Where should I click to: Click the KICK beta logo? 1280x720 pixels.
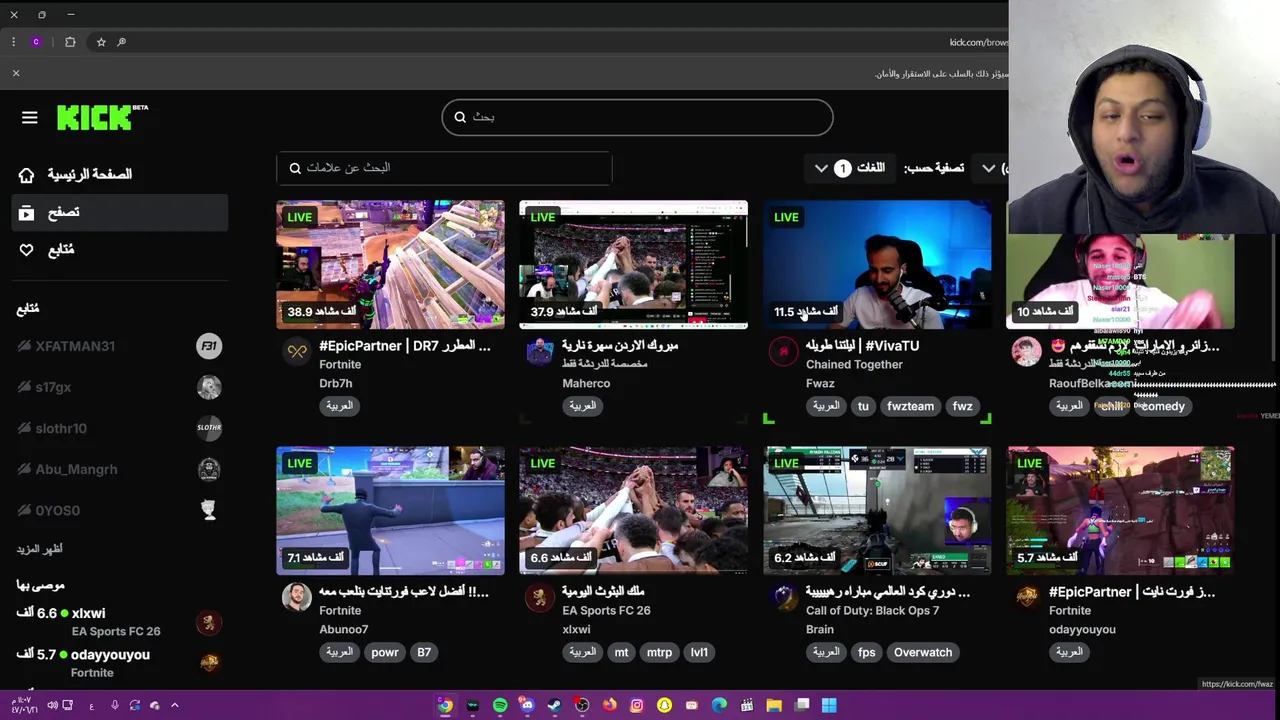coord(102,117)
